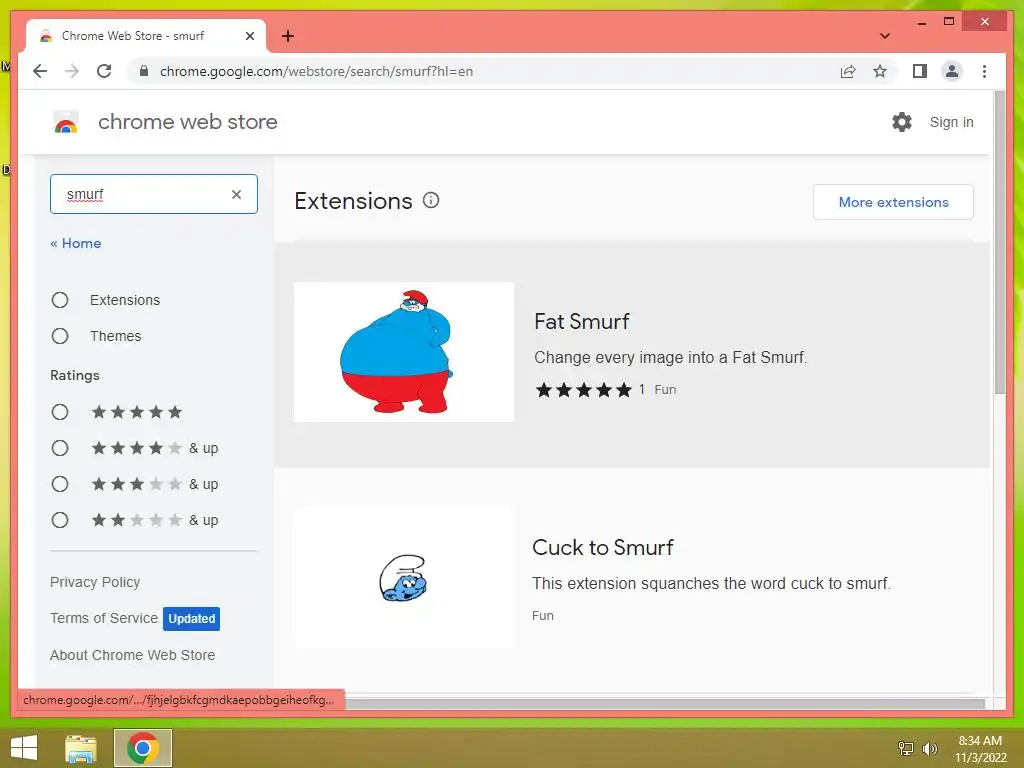View site security padlock info

coord(144,71)
